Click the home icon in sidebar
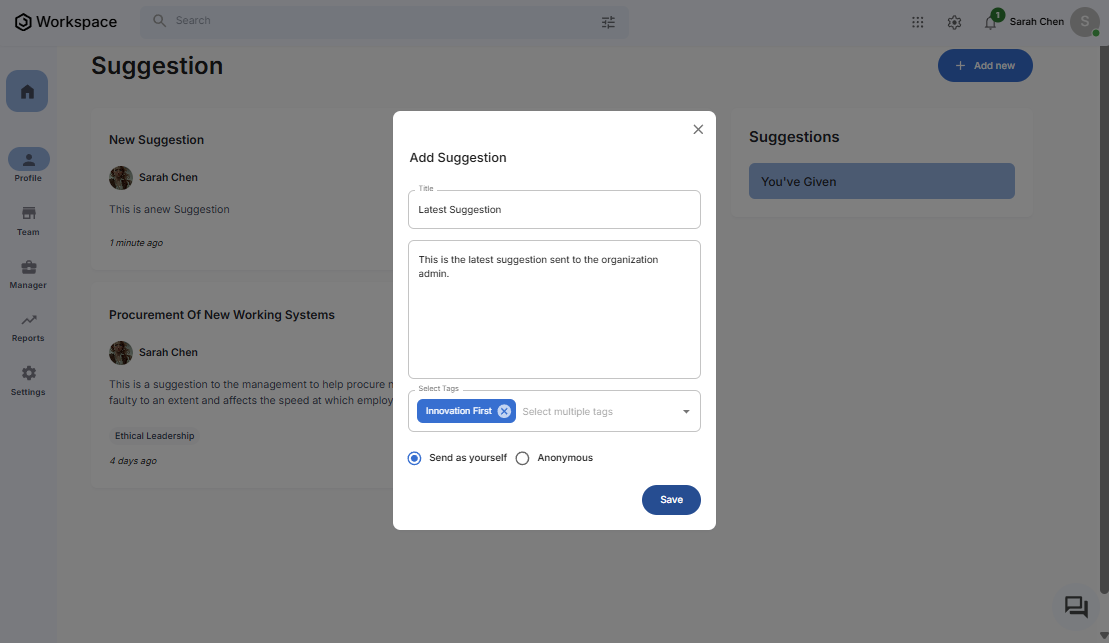The height and width of the screenshot is (643, 1109). (27, 92)
